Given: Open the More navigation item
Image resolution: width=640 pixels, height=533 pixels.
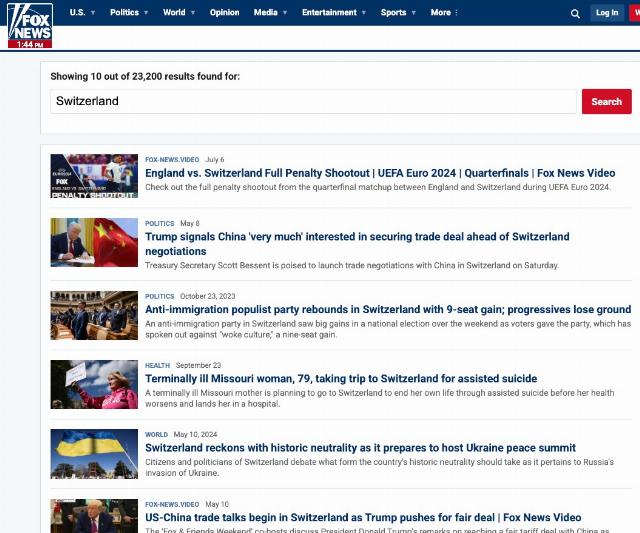Looking at the screenshot, I should pyautogui.click(x=441, y=12).
